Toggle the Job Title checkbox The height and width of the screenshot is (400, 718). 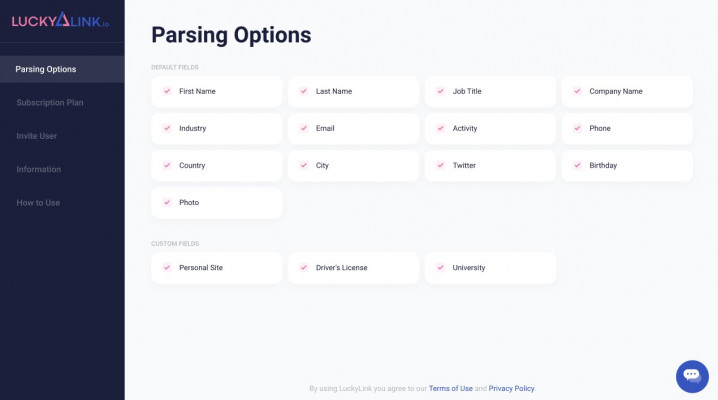coord(441,91)
